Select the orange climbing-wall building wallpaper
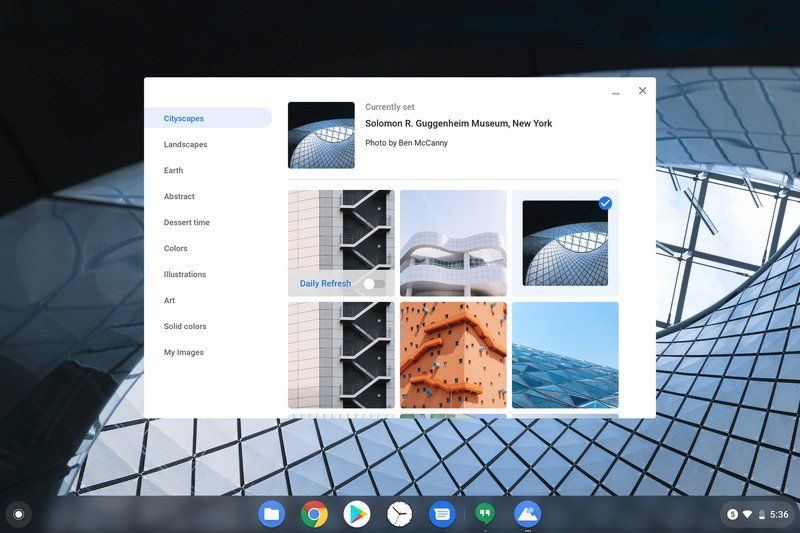This screenshot has width=800, height=533. coord(453,355)
